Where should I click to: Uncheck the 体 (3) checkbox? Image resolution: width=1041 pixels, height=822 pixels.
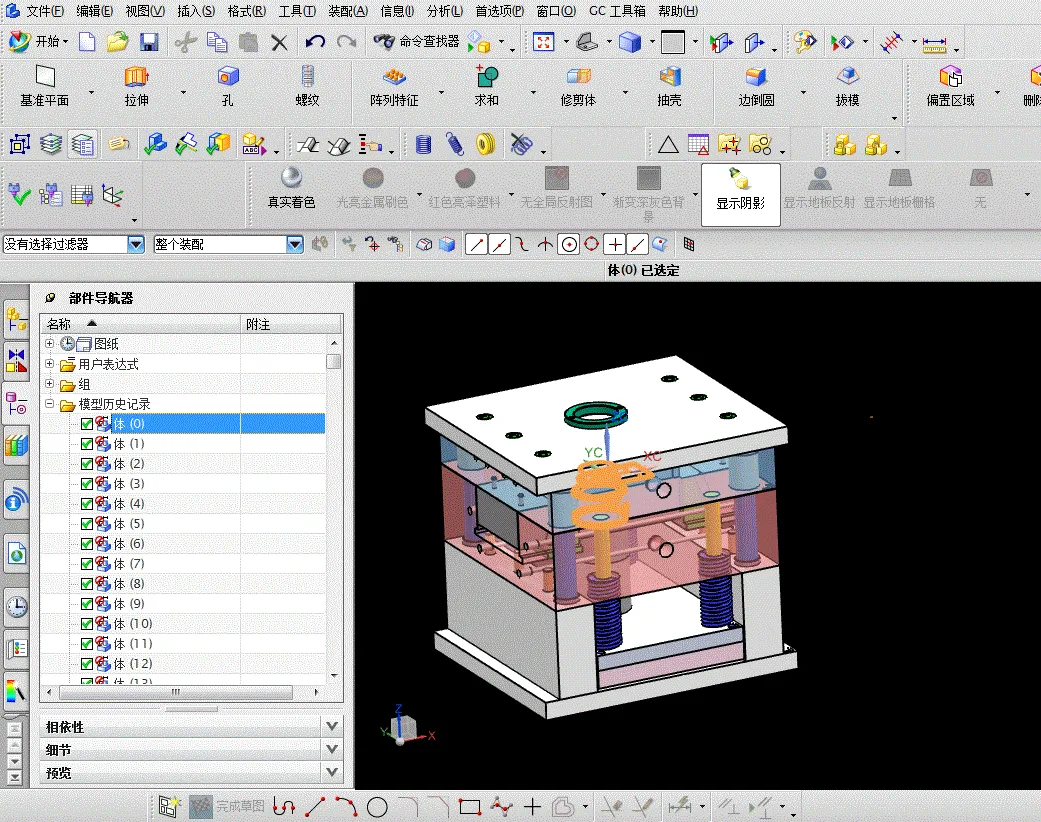87,484
